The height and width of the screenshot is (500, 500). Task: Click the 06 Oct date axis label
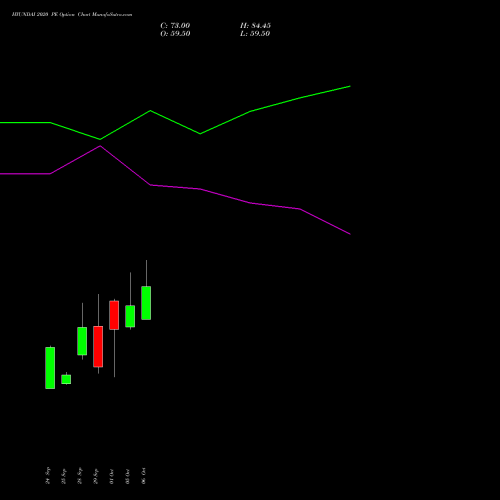pos(144,476)
